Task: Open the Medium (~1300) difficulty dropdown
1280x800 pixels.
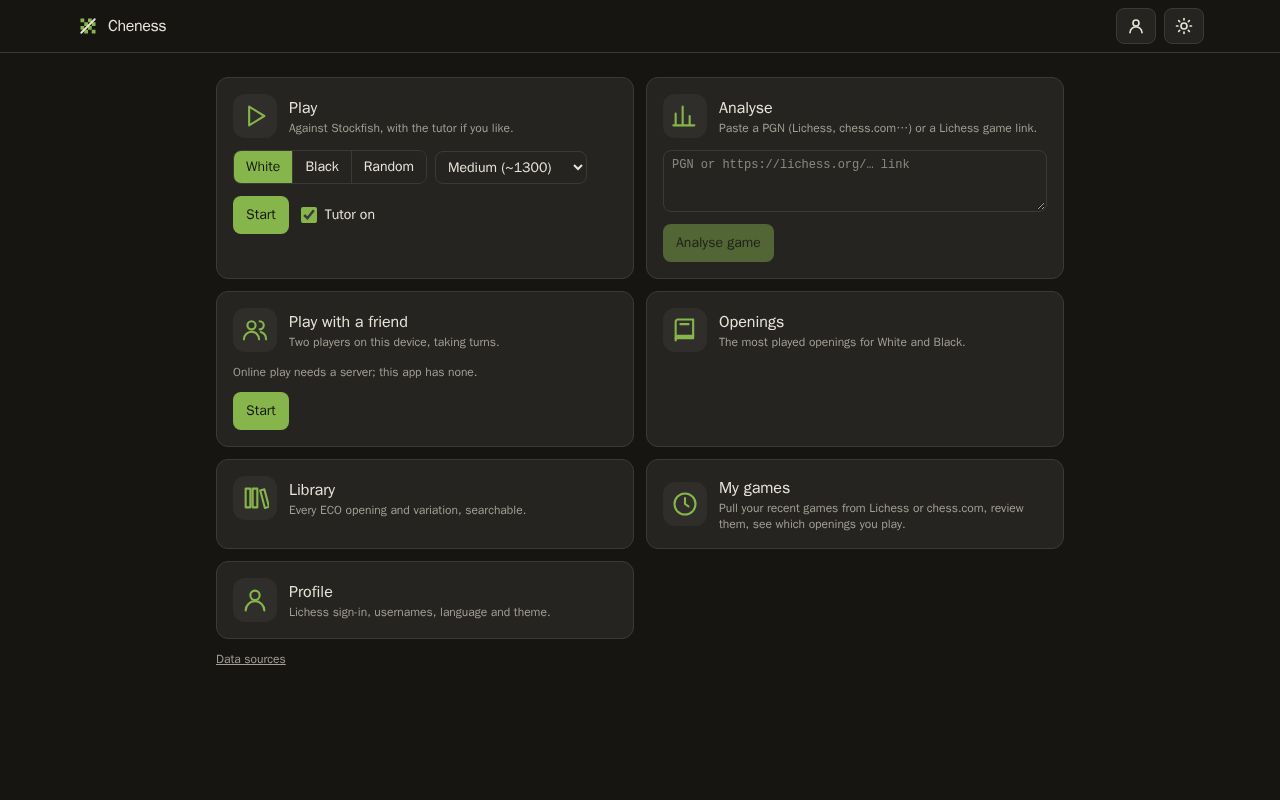Action: [x=511, y=167]
